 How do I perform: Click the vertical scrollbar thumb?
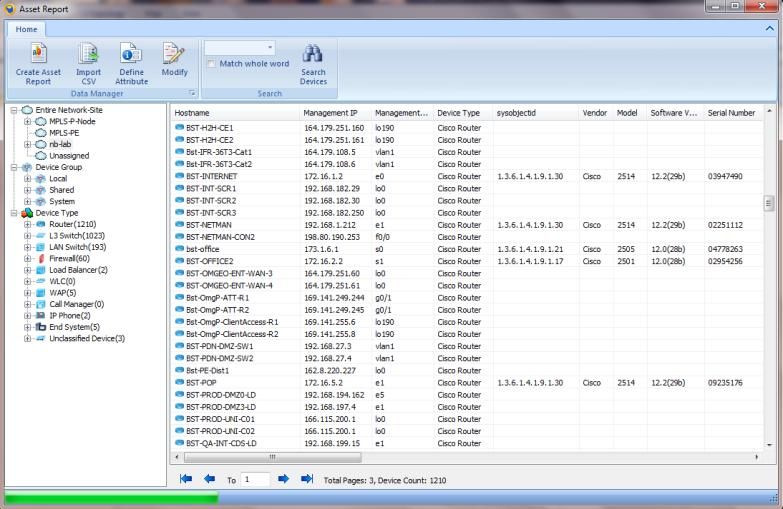(x=769, y=203)
